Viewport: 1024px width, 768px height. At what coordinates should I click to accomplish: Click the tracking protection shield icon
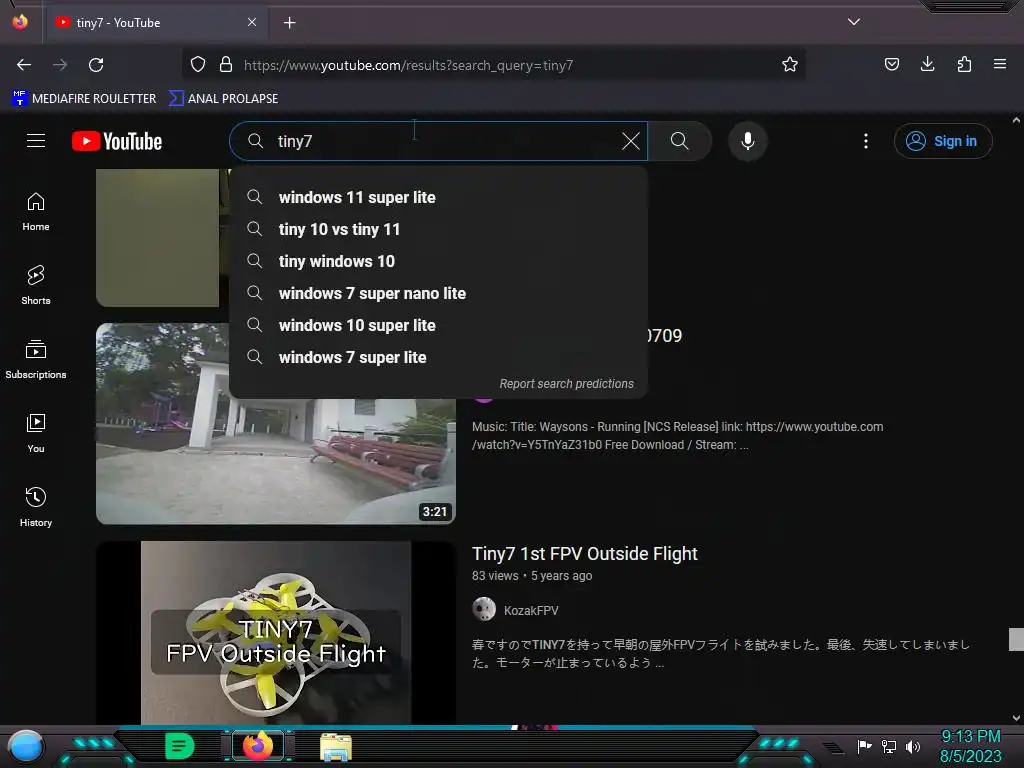[x=198, y=65]
